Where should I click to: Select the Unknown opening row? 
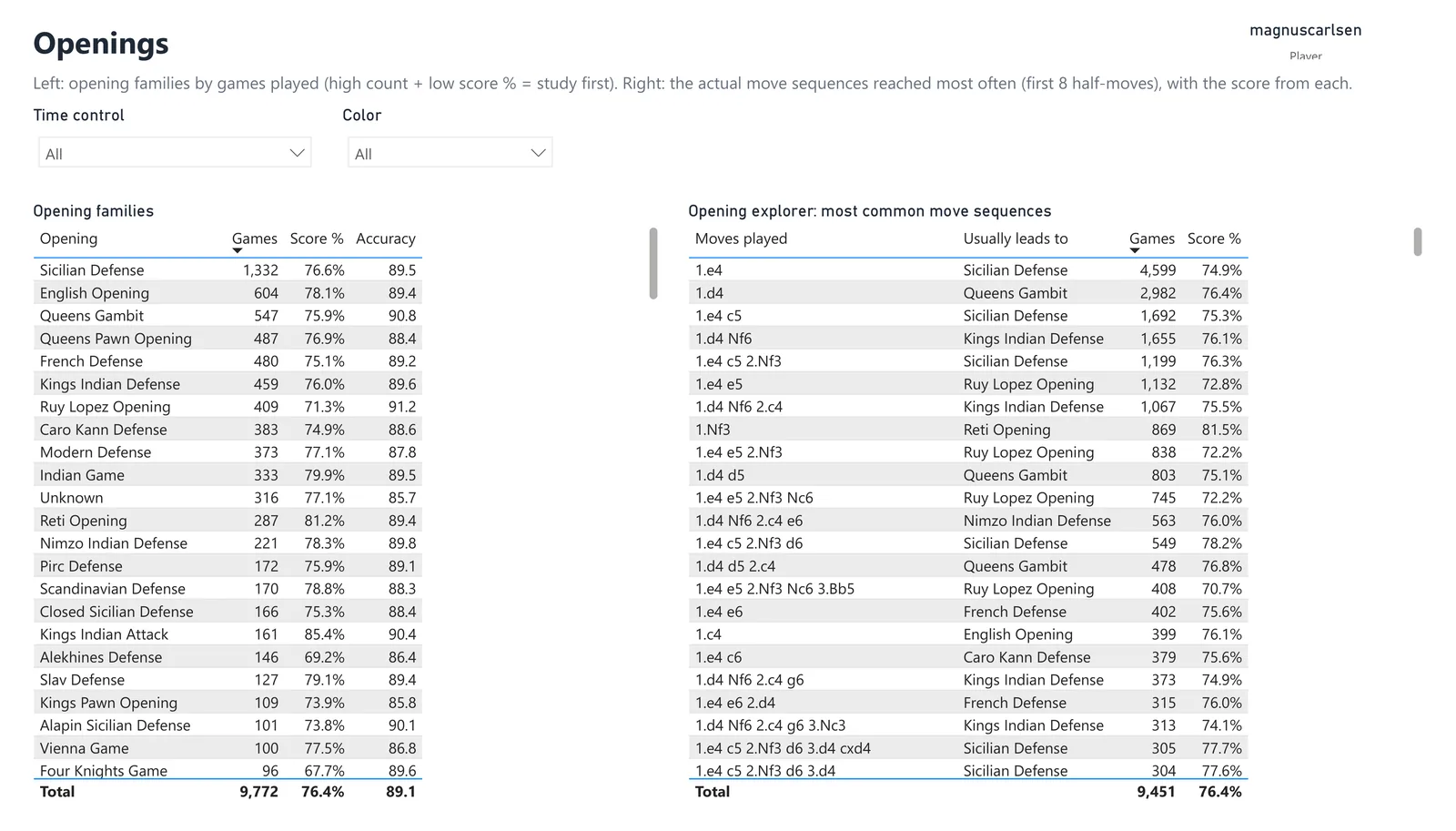coord(227,498)
